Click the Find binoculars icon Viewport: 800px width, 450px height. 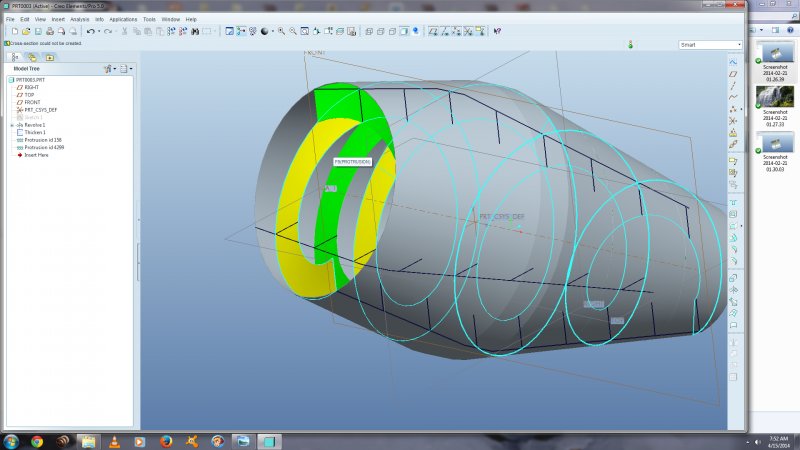(x=193, y=31)
